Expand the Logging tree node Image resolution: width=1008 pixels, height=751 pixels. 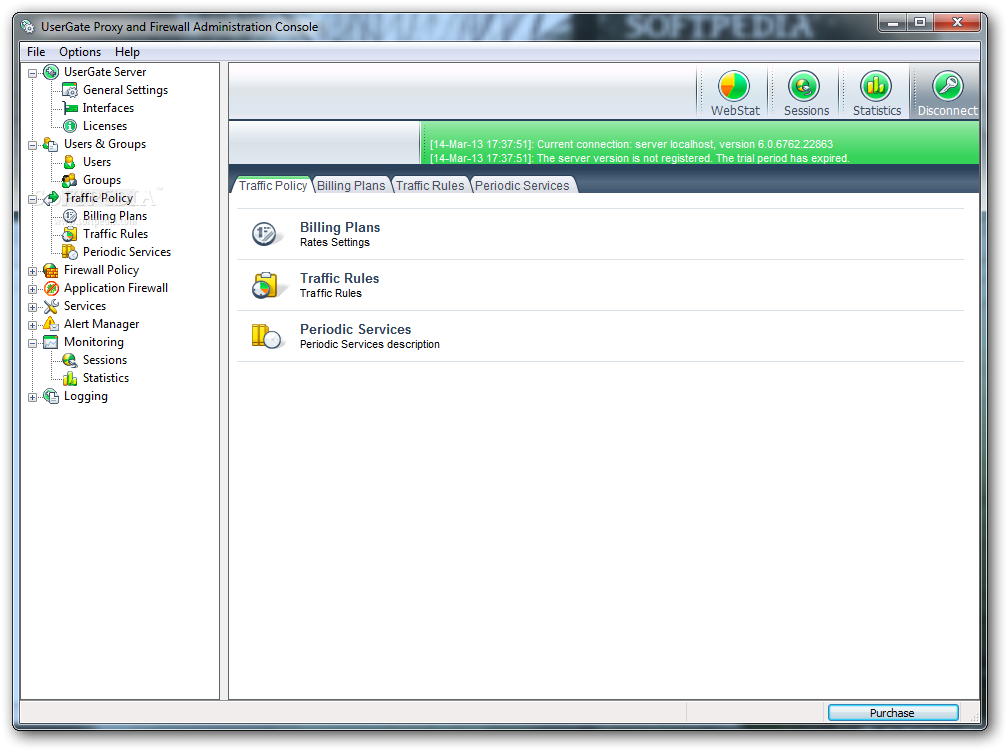tap(32, 397)
